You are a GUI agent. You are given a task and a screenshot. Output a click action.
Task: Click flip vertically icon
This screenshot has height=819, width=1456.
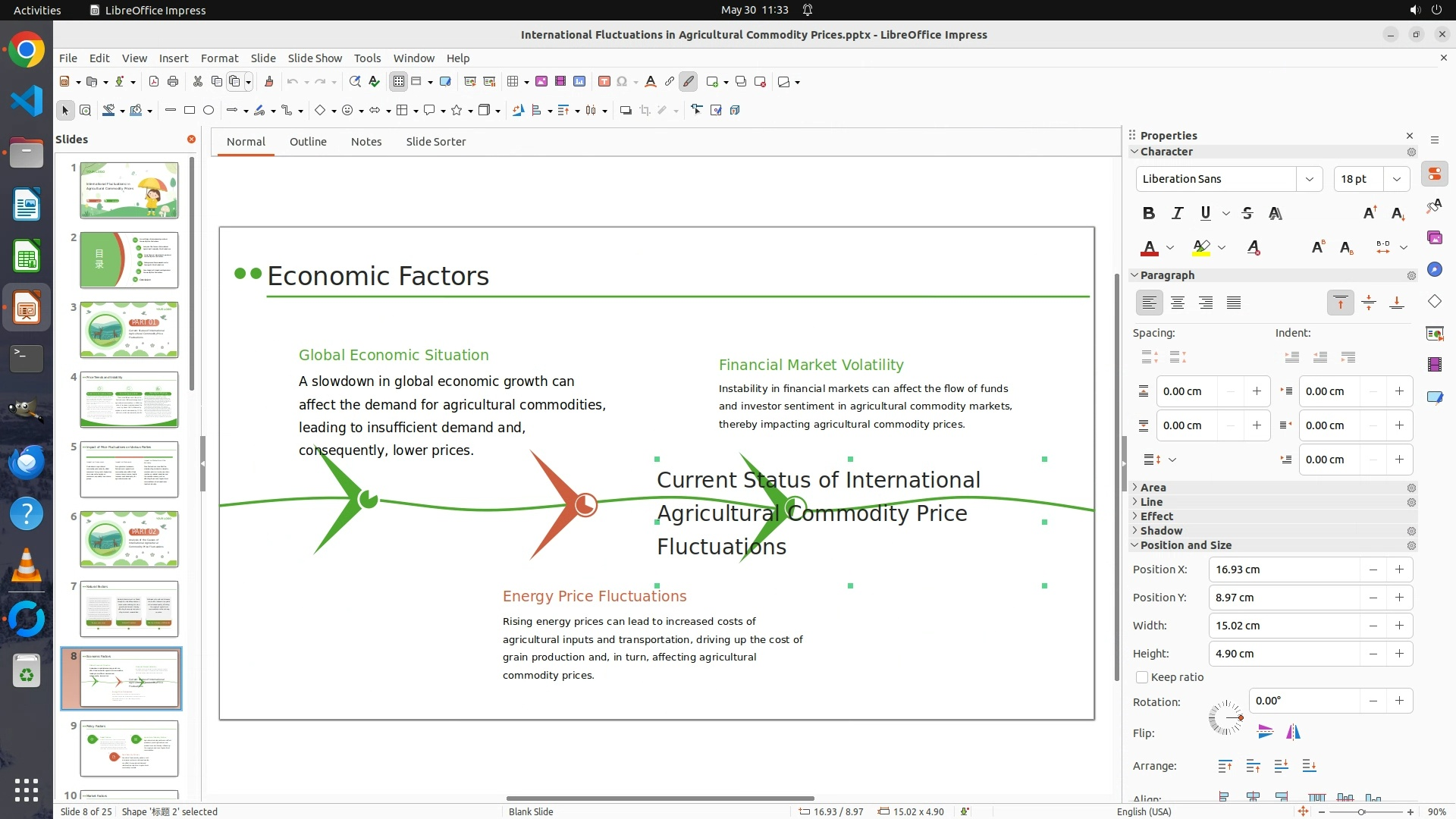click(1265, 732)
